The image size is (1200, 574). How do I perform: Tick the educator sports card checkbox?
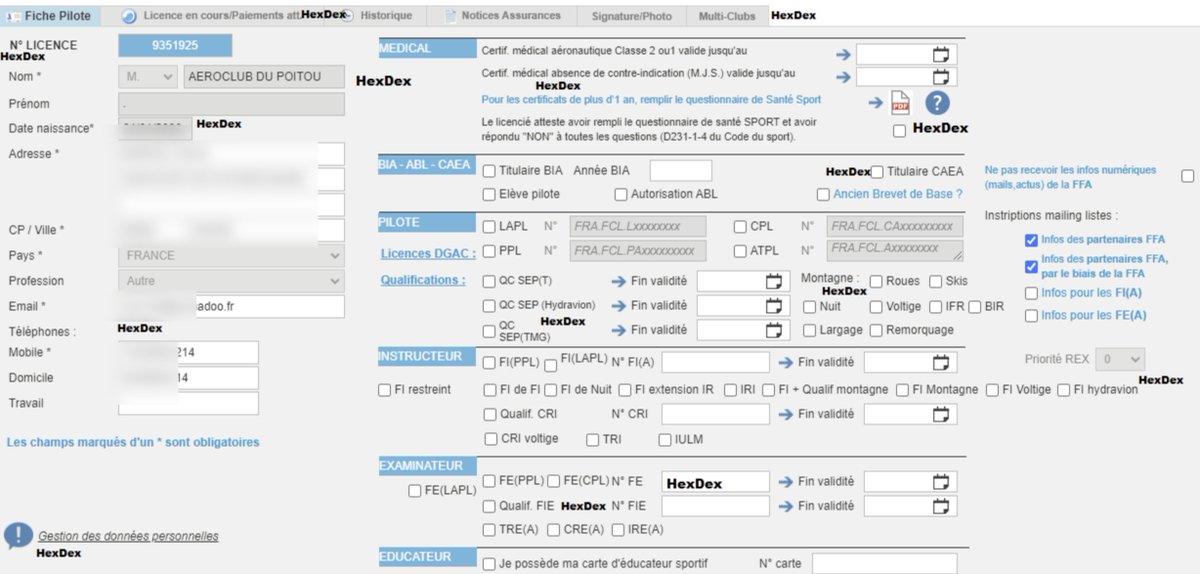(490, 564)
